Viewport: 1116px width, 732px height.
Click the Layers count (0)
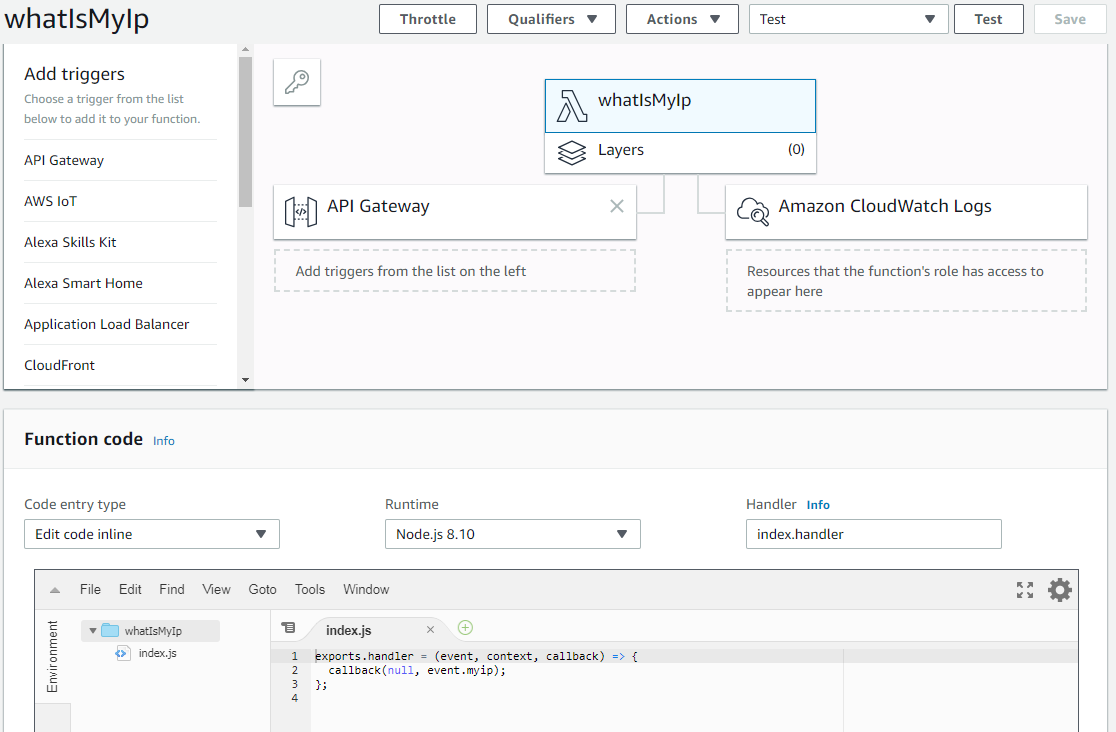796,150
